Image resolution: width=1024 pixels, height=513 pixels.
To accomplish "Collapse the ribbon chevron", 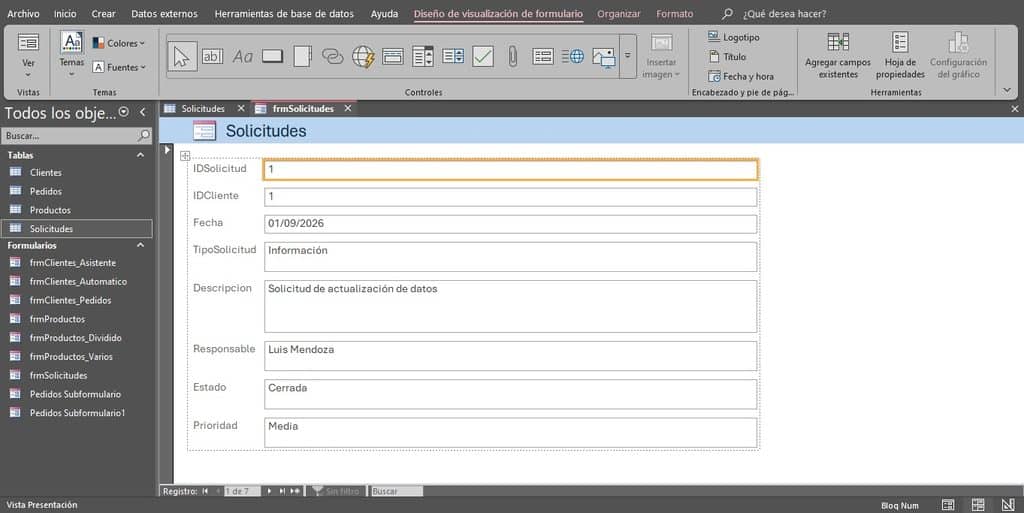I will [x=1007, y=90].
